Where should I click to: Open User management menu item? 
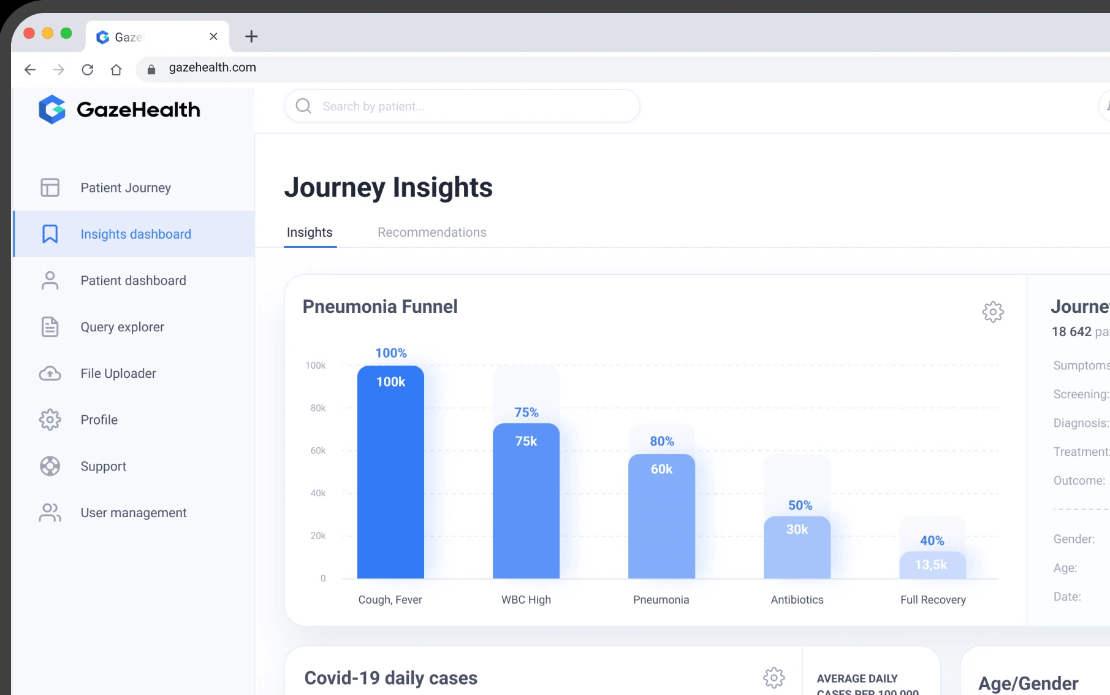coord(134,512)
